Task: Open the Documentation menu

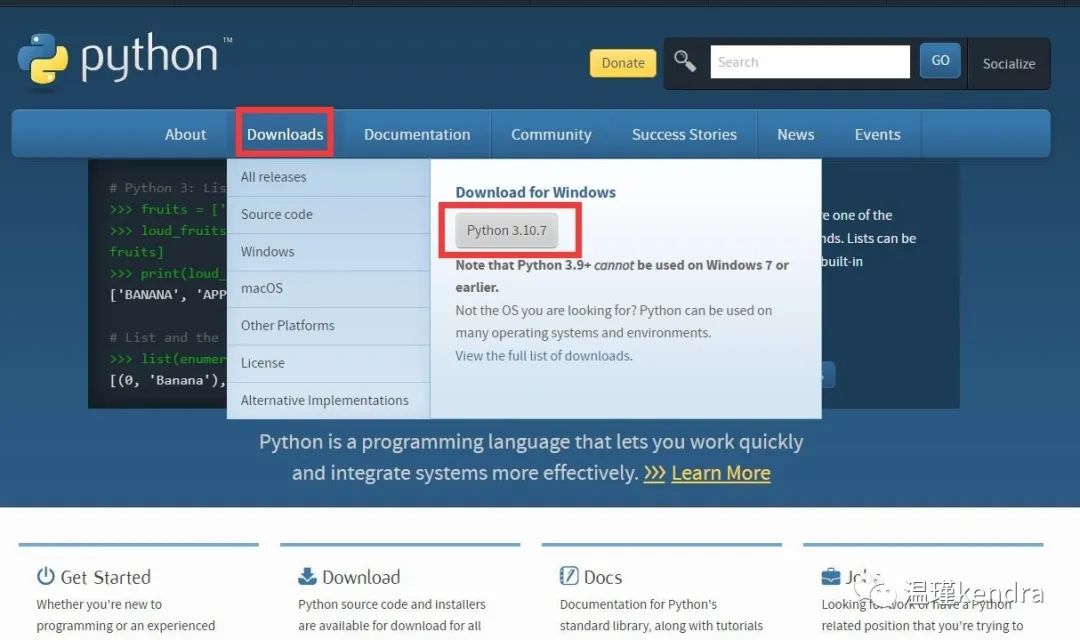Action: coord(417,134)
